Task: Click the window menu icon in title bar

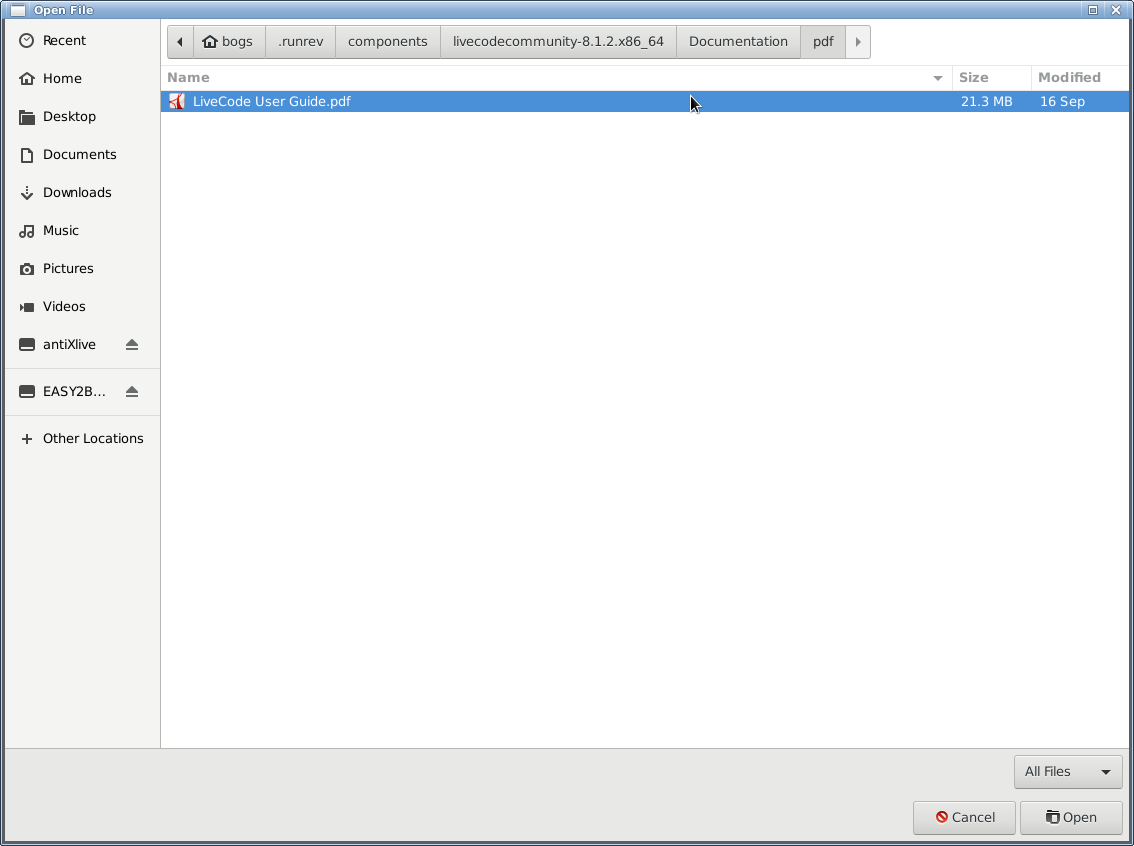Action: tap(18, 10)
